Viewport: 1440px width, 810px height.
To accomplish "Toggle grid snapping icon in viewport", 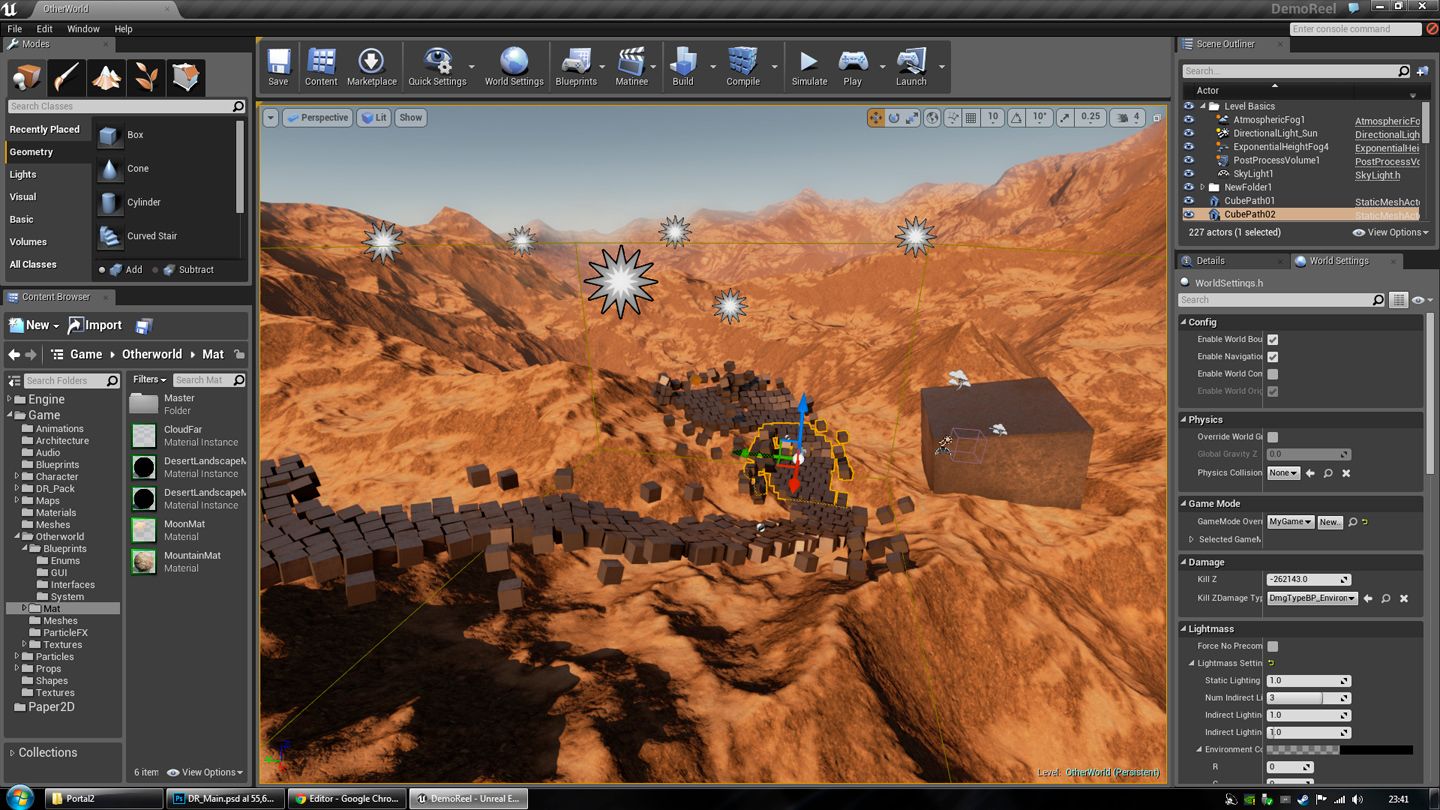I will tap(971, 118).
